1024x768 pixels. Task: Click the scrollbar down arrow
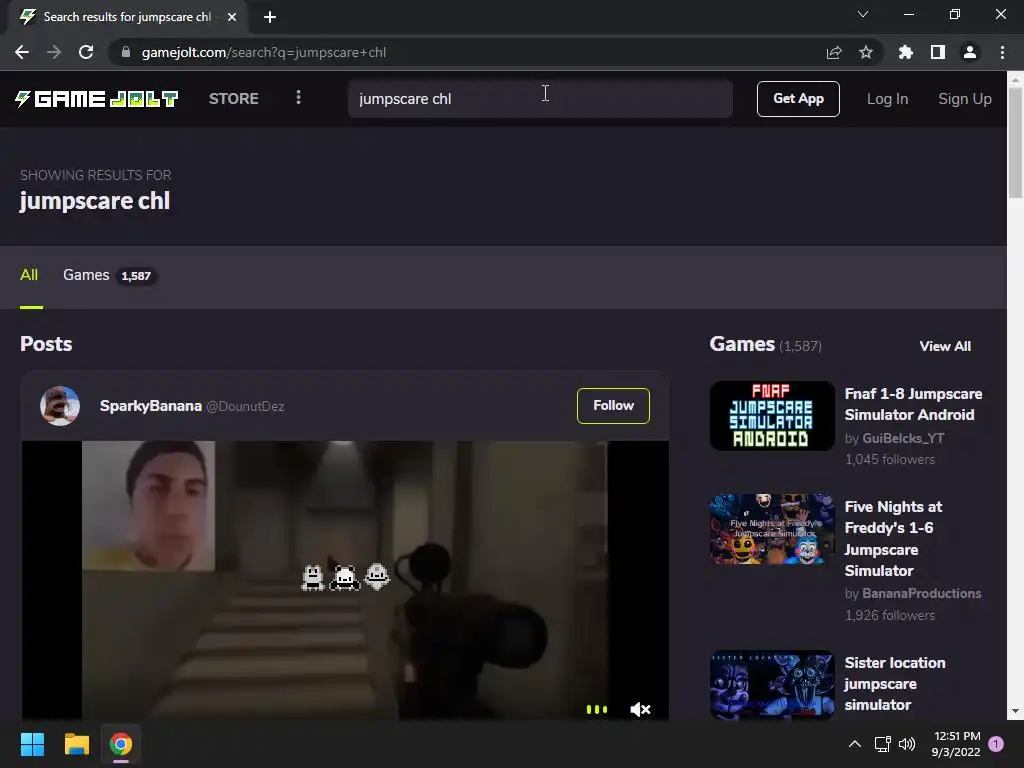pyautogui.click(x=1016, y=711)
